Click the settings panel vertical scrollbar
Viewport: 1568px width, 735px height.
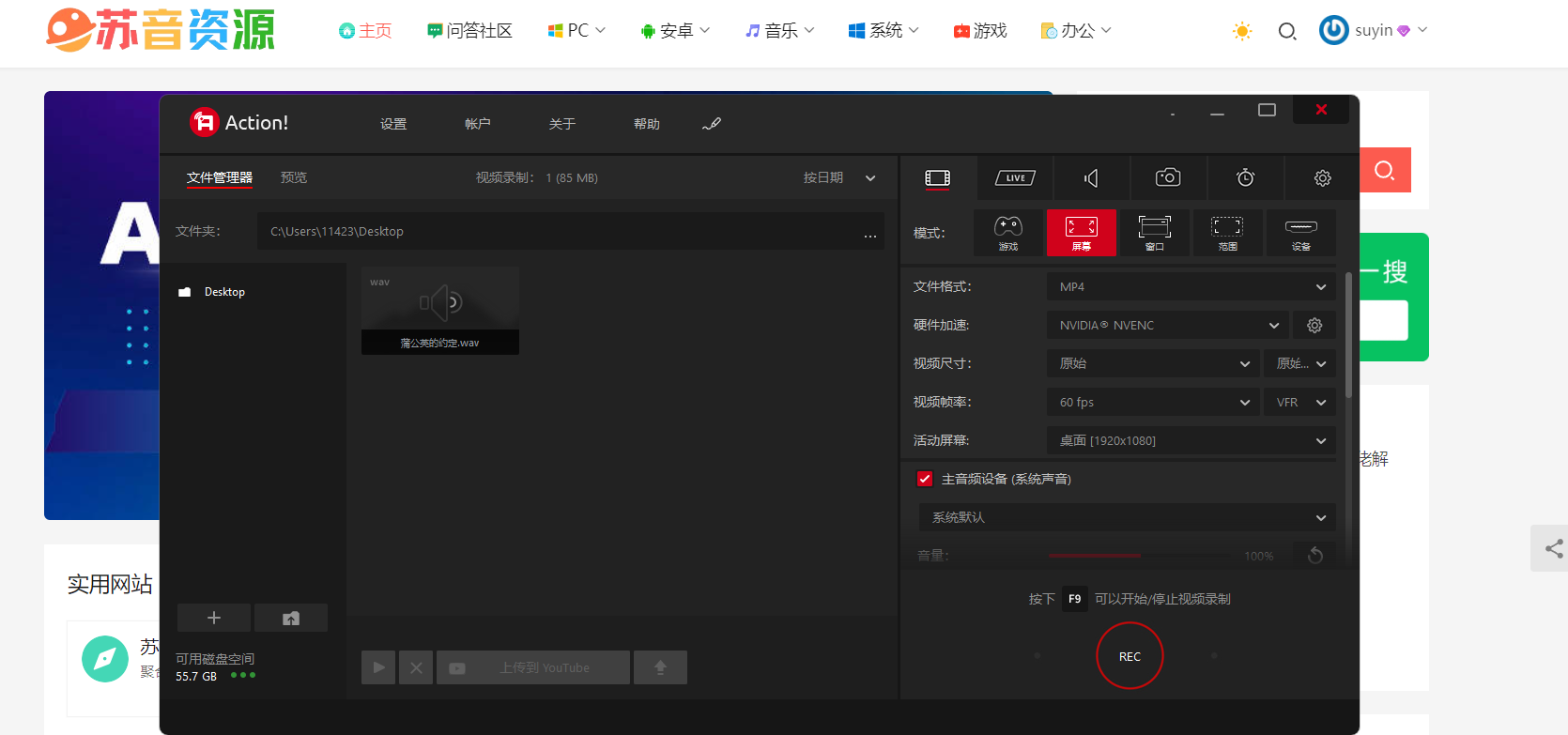tap(1349, 334)
